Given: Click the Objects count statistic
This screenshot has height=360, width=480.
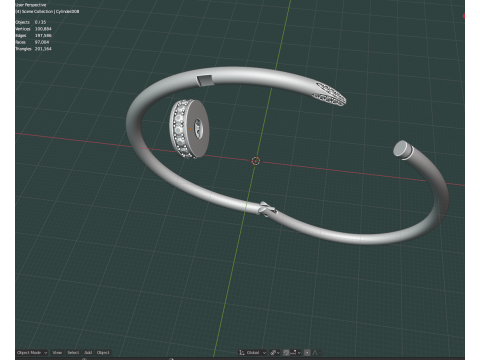Looking at the screenshot, I should (31, 22).
